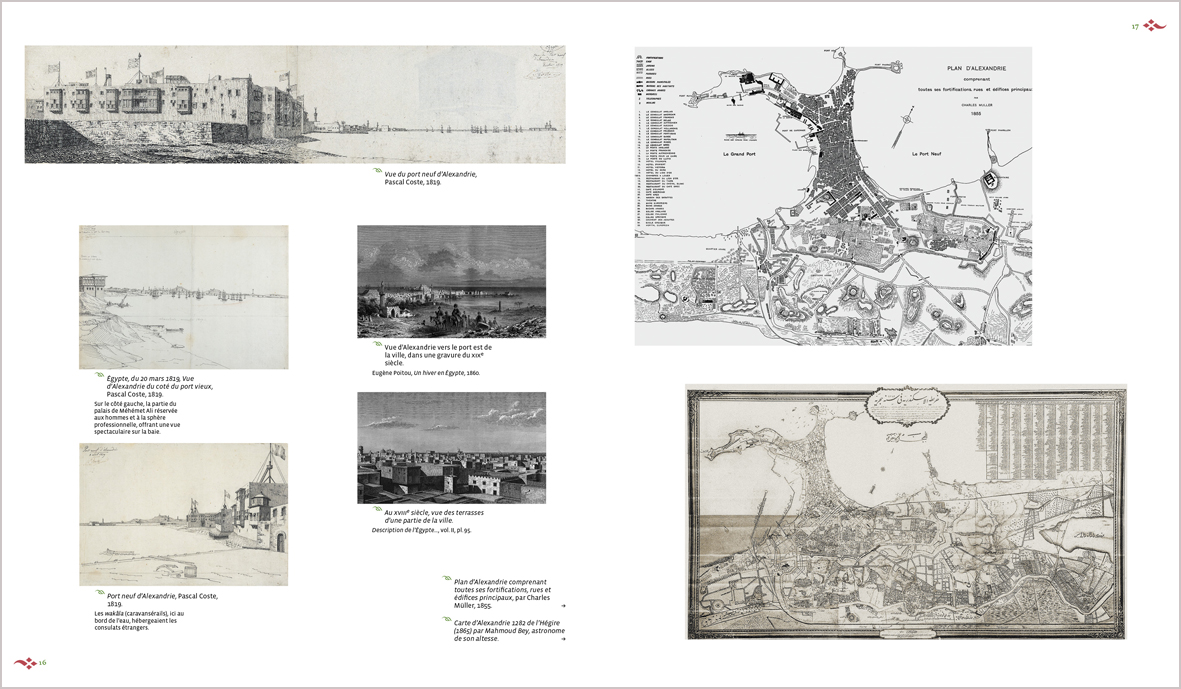Screen dimensions: 1181x689
Task: Click the leaf bullet before 'Carte d'Alexandrie 1282 de l'Hégire'
Action: point(447,620)
